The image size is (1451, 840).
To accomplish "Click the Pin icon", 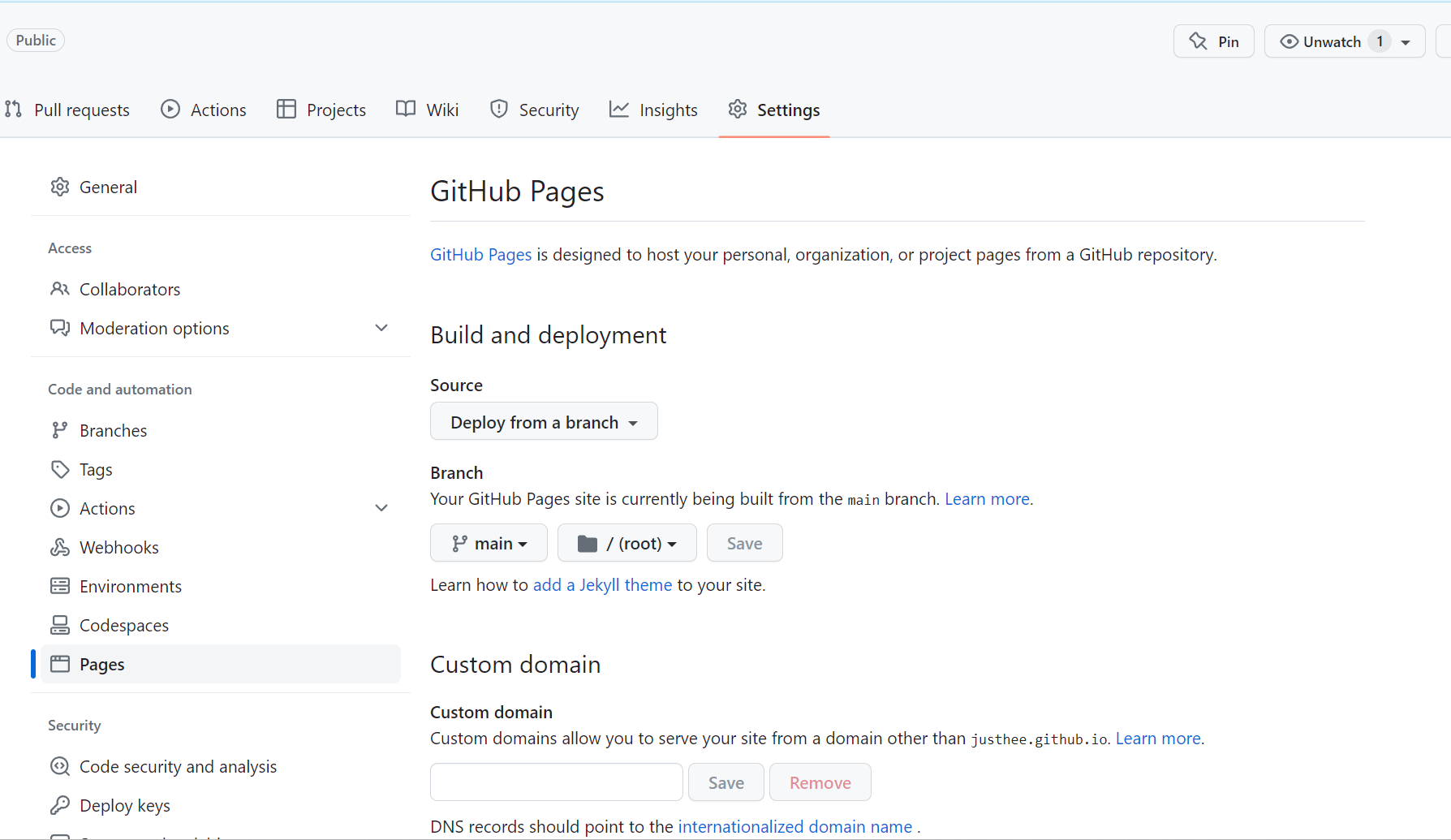I will coord(1198,41).
